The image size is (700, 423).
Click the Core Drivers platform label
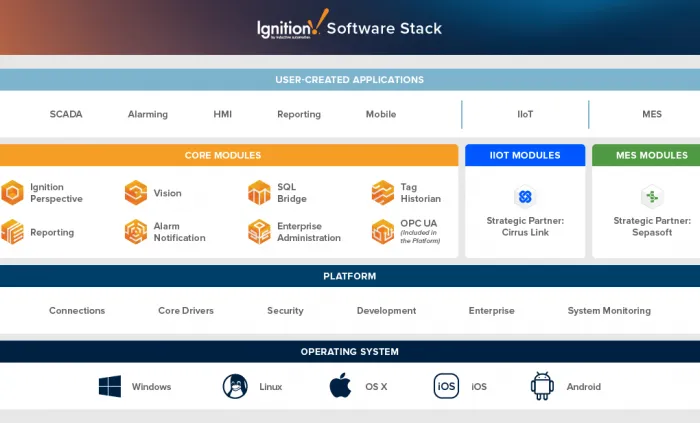[x=186, y=311]
